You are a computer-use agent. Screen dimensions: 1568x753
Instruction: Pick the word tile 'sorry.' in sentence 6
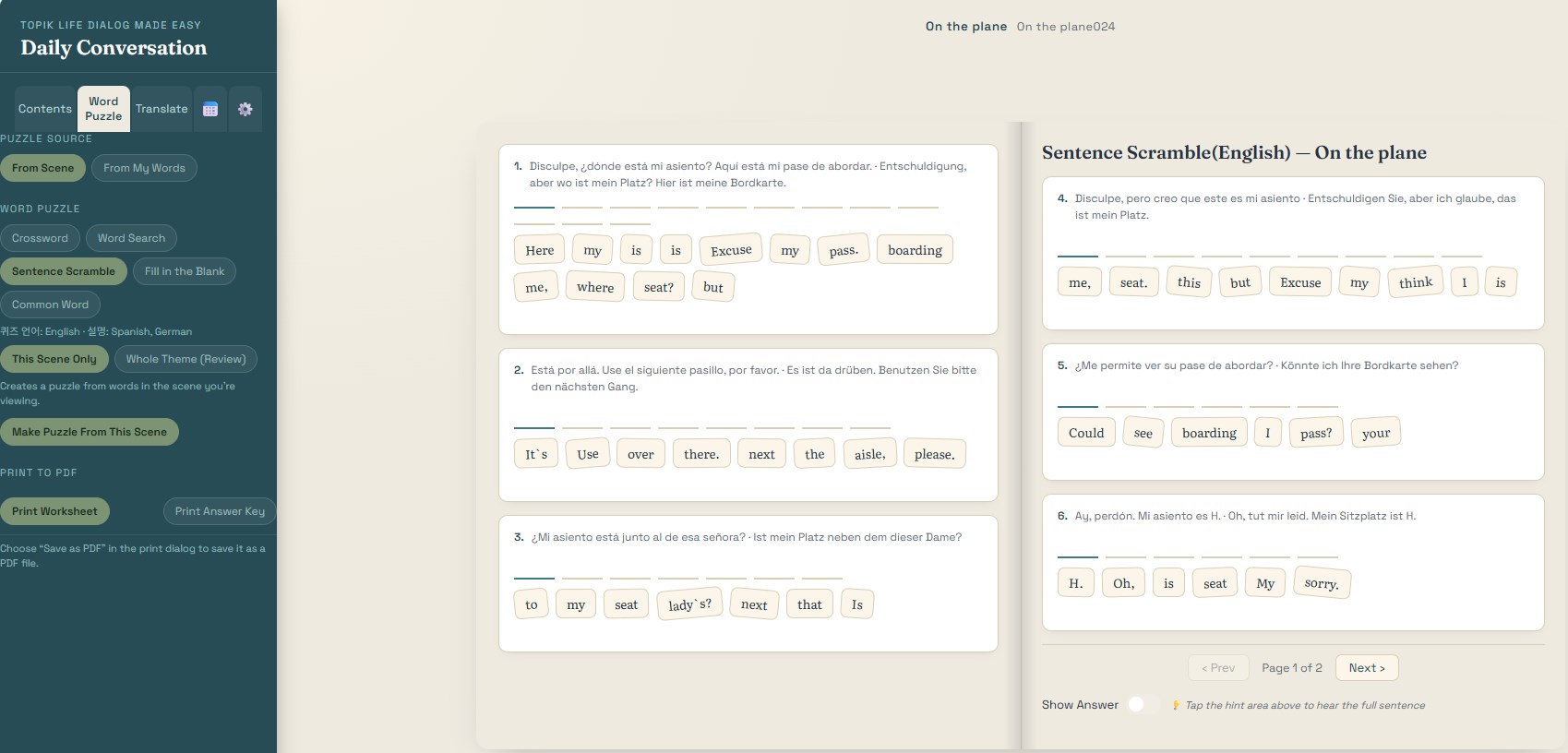pos(1322,583)
